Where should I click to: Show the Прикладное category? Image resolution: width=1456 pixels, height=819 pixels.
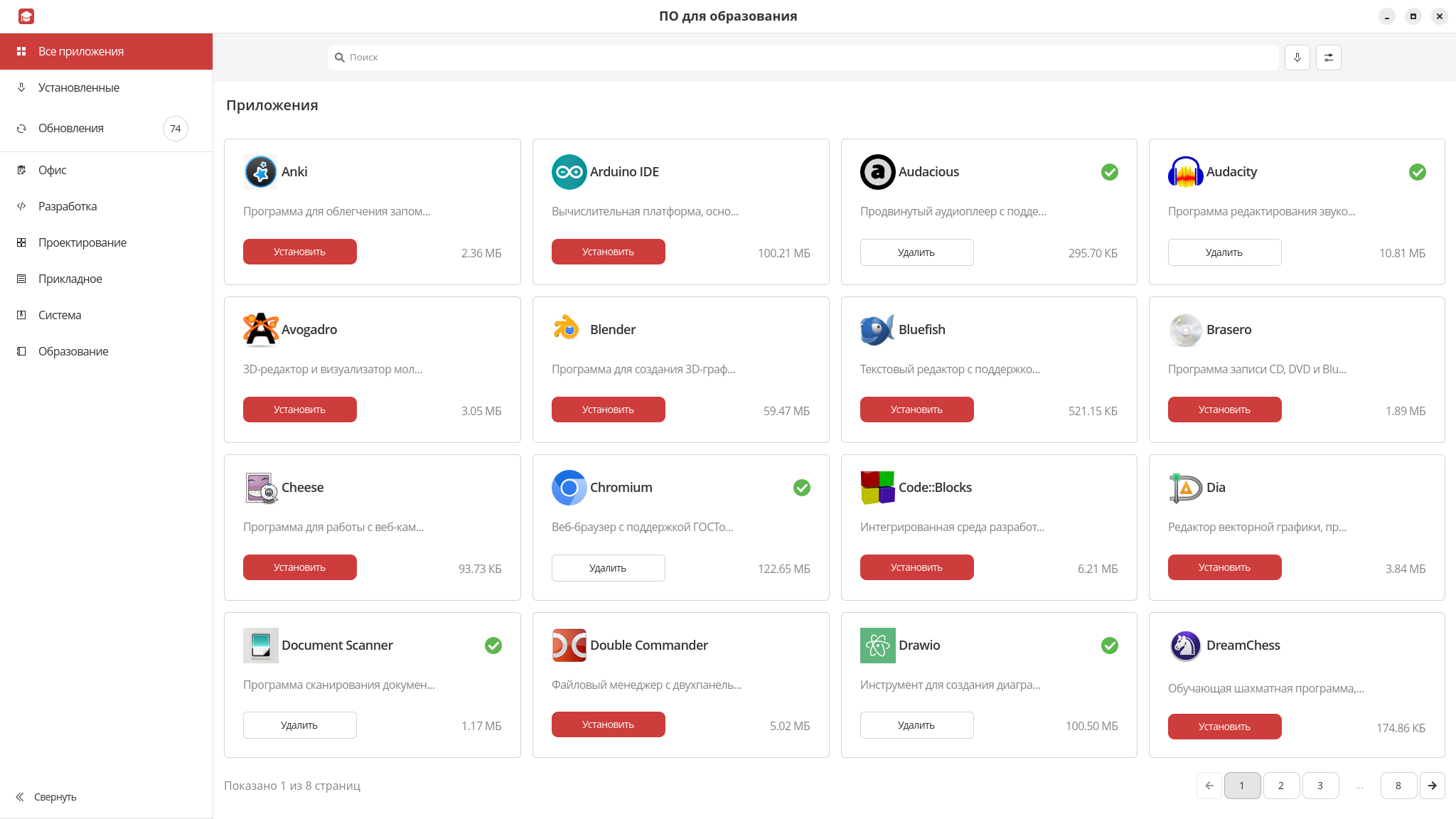106,279
